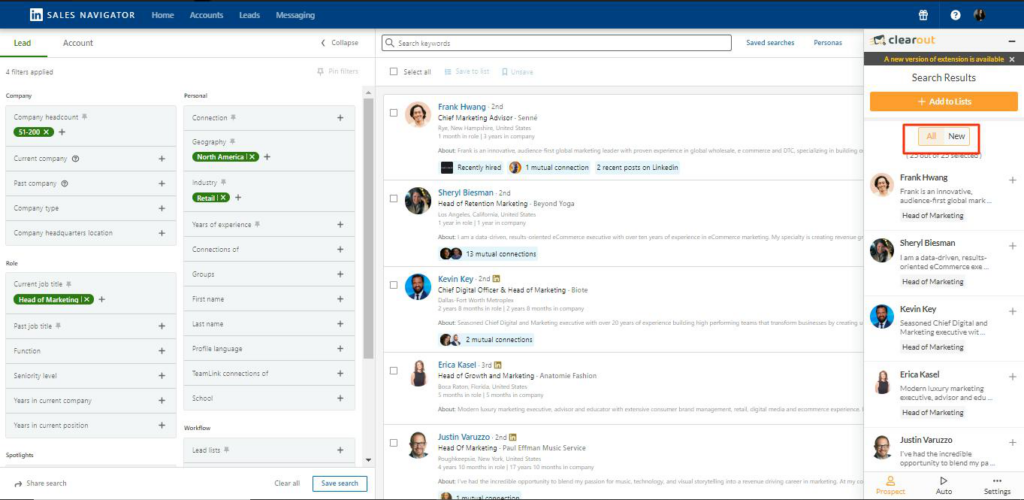Switch to the Lead filter tab

22,43
